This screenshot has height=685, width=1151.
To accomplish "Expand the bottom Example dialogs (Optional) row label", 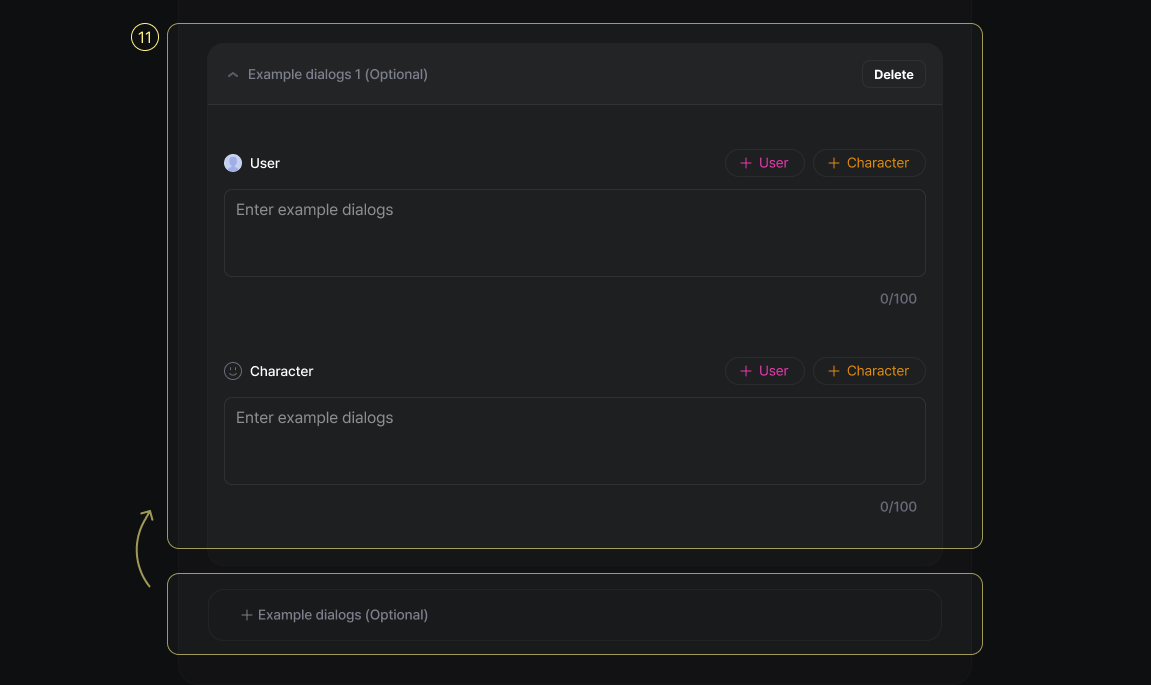I will (x=343, y=615).
